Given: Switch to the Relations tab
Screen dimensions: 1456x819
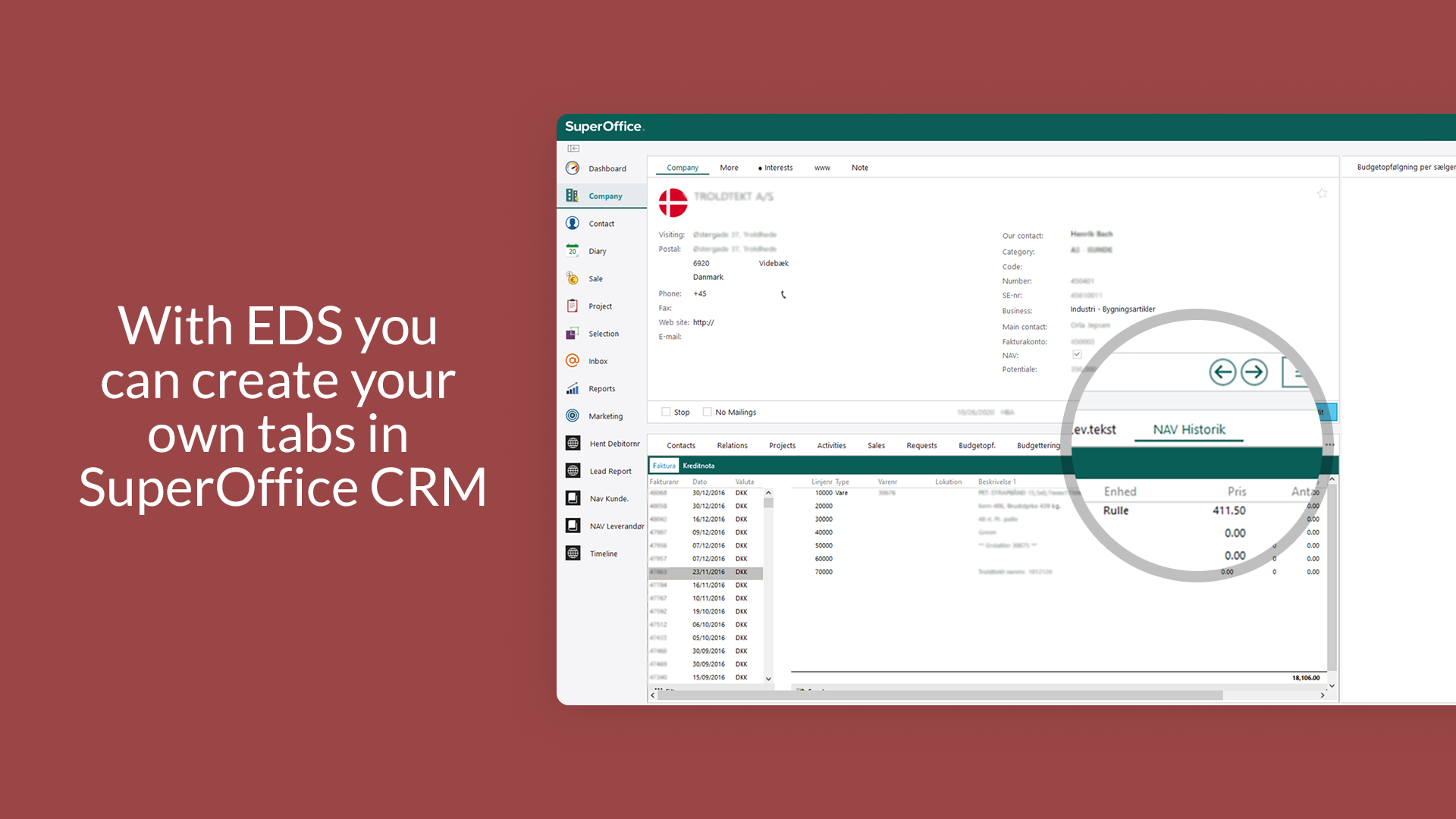Looking at the screenshot, I should pyautogui.click(x=733, y=445).
